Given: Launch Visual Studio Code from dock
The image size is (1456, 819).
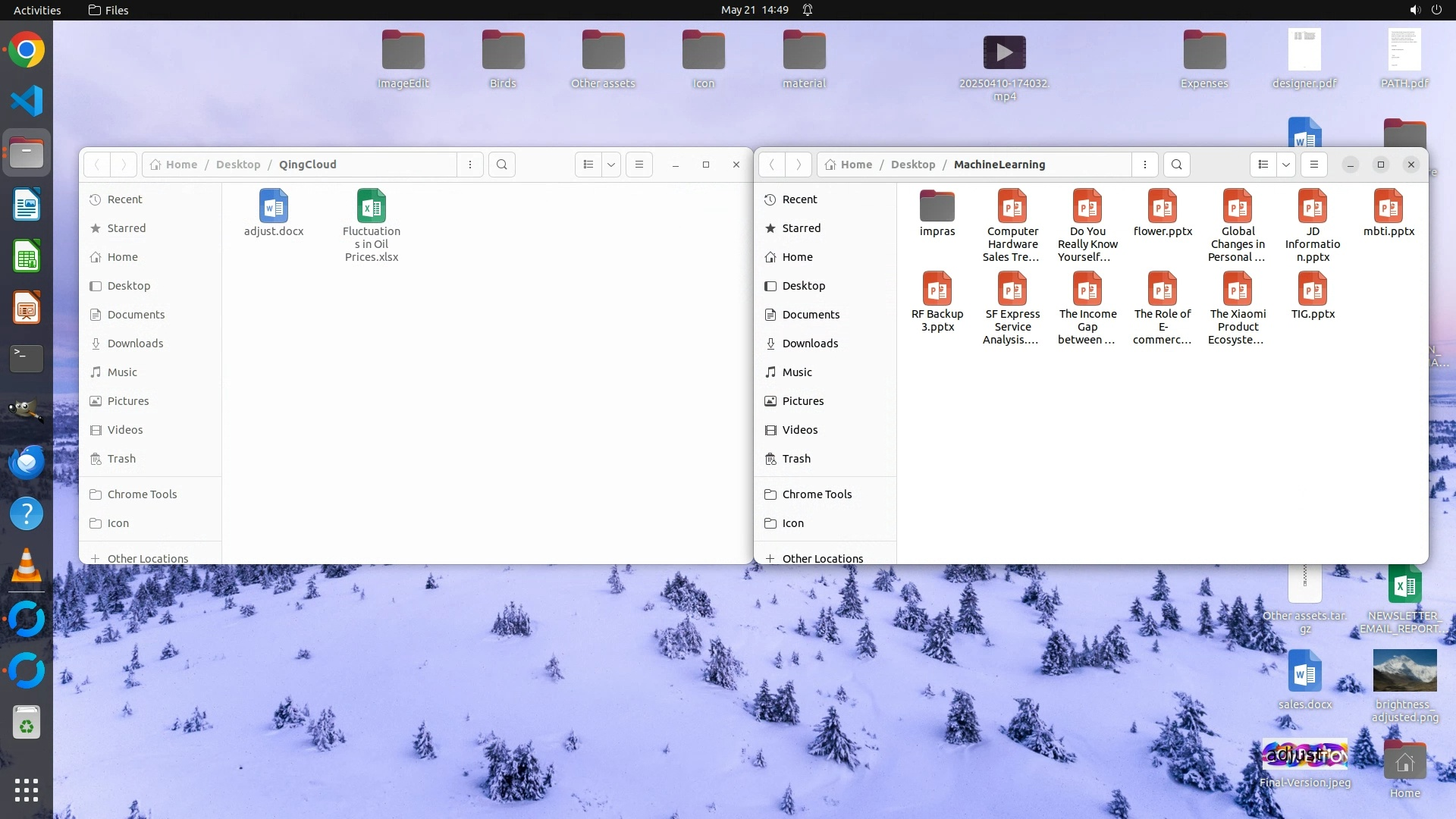Looking at the screenshot, I should coord(27,101).
